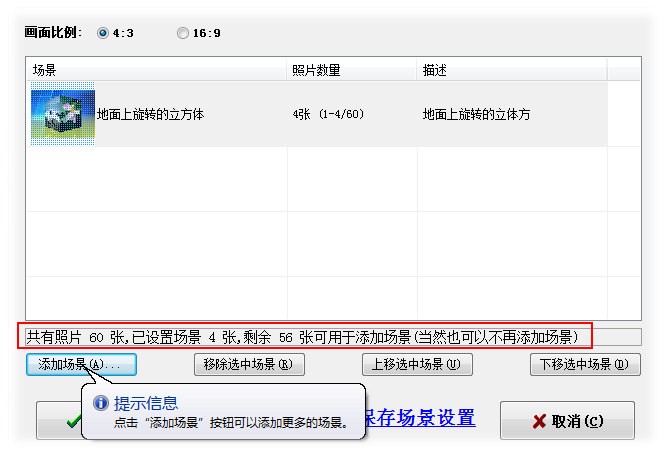Click the 描述 column header
The width and height of the screenshot is (668, 456).
click(x=512, y=70)
